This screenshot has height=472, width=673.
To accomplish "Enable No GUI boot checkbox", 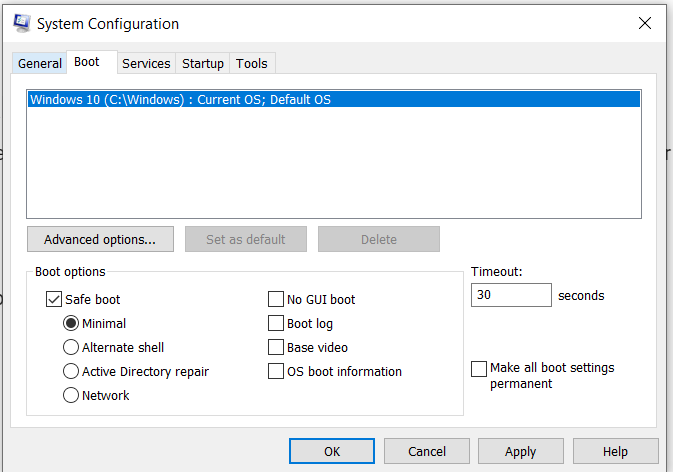I will [276, 299].
